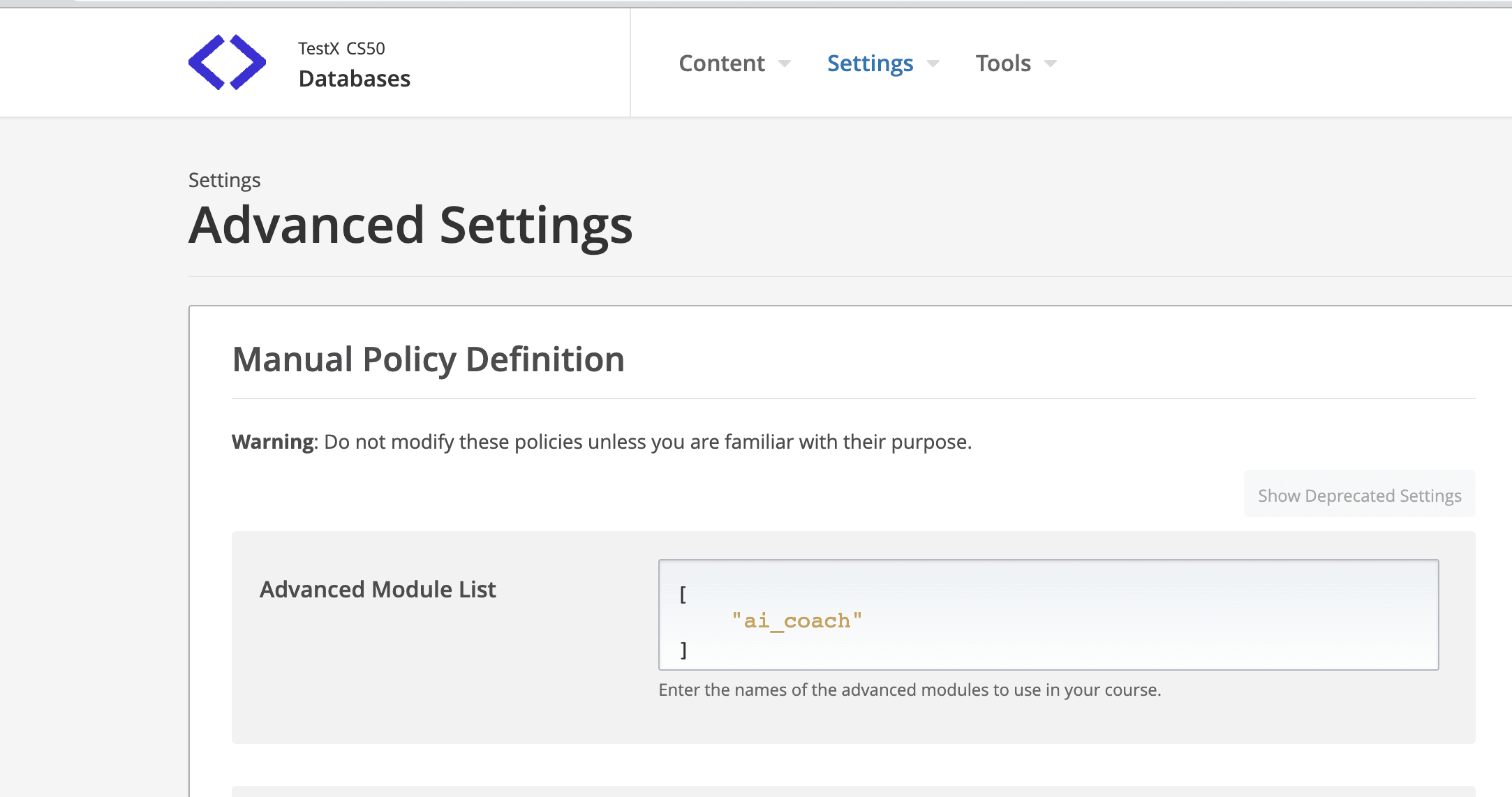This screenshot has width=1512, height=797.
Task: Select the "ai_coach" entry in the editor
Action: (x=796, y=620)
